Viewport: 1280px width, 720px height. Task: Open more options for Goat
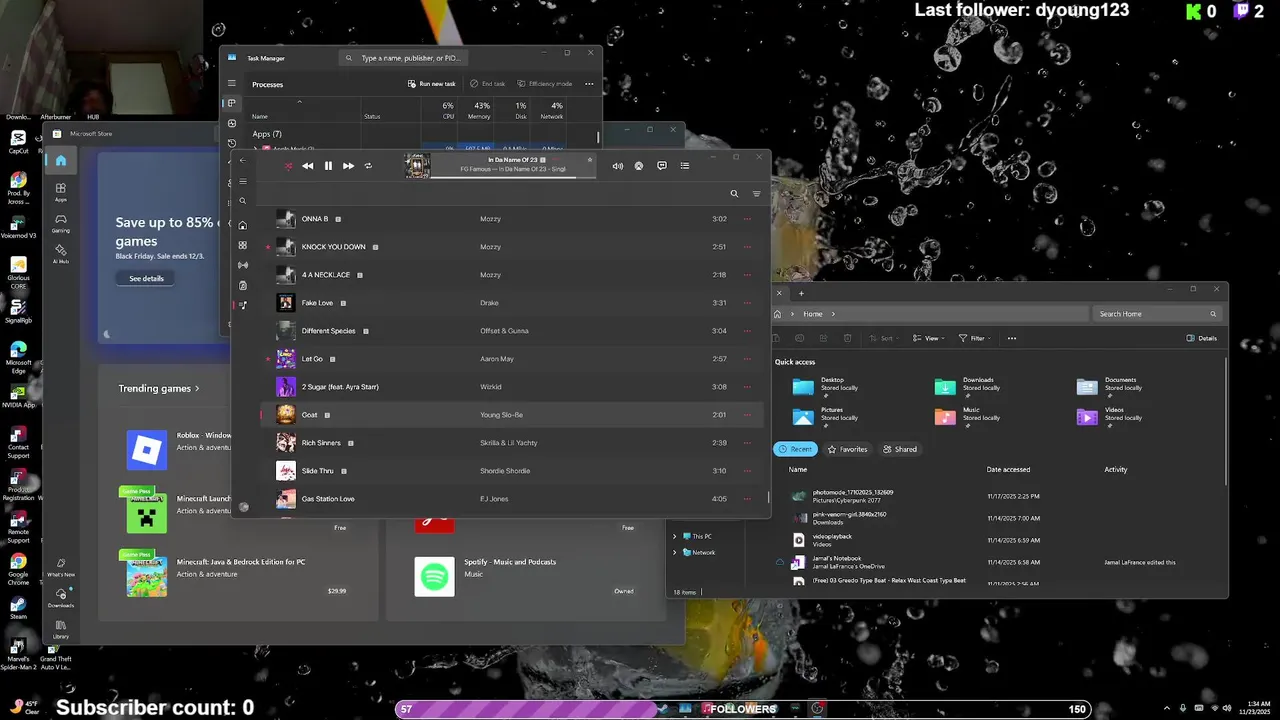[x=747, y=415]
